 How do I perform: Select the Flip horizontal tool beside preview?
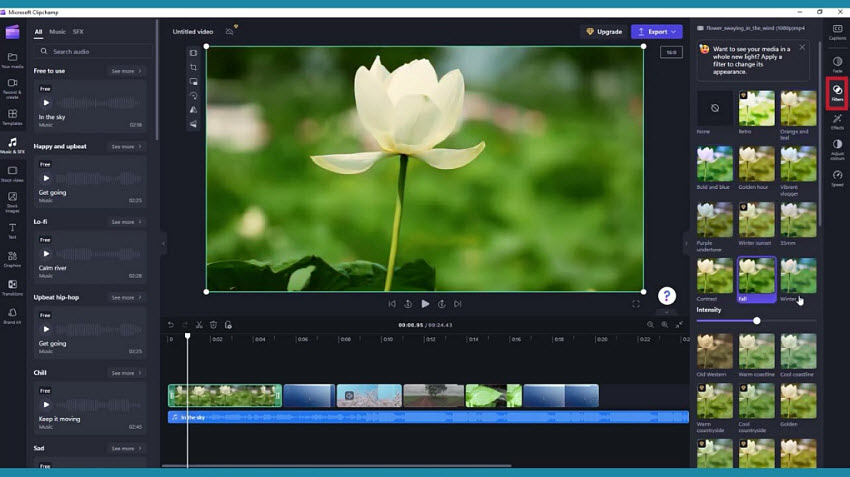(x=194, y=109)
